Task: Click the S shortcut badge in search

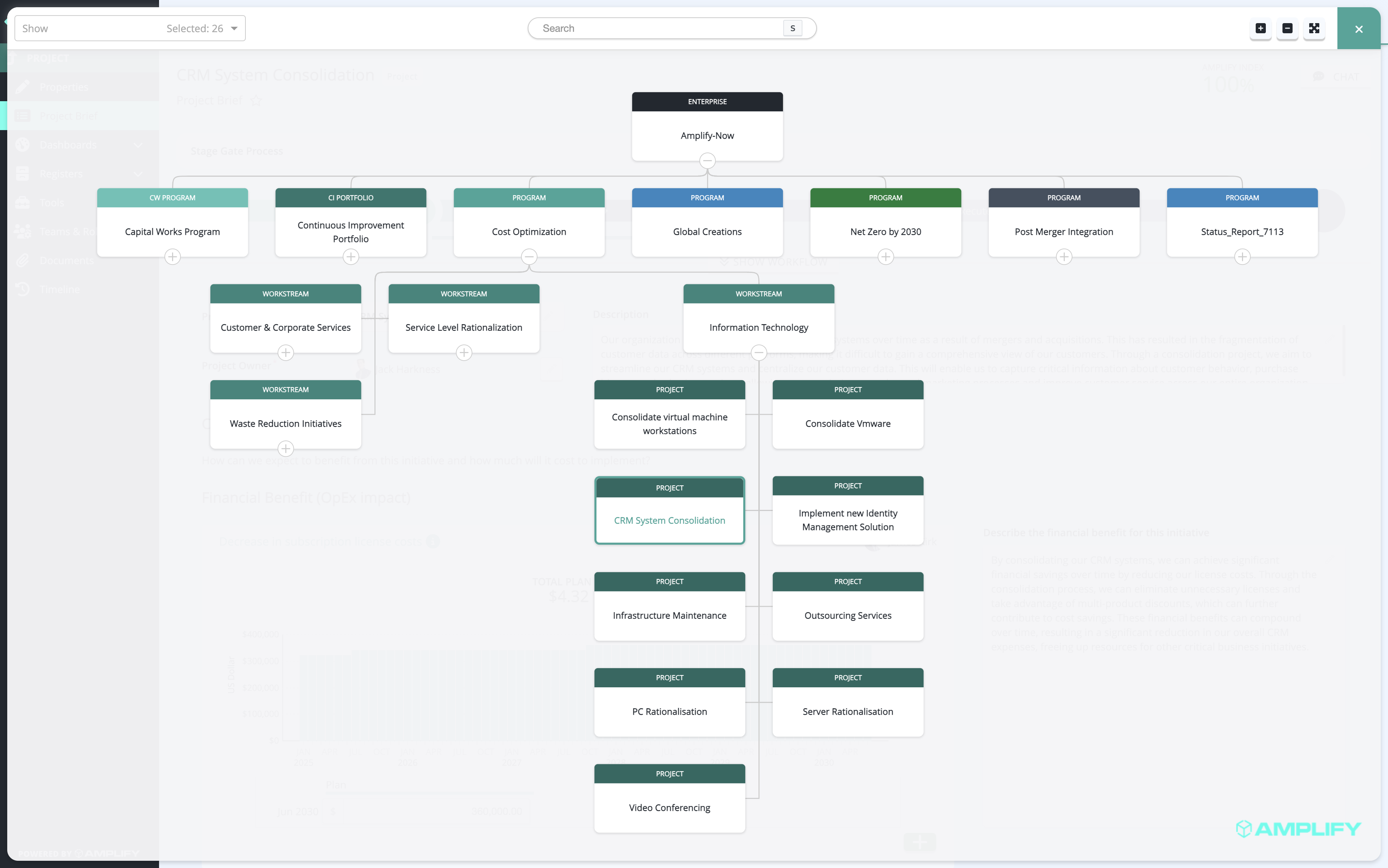Action: [792, 28]
